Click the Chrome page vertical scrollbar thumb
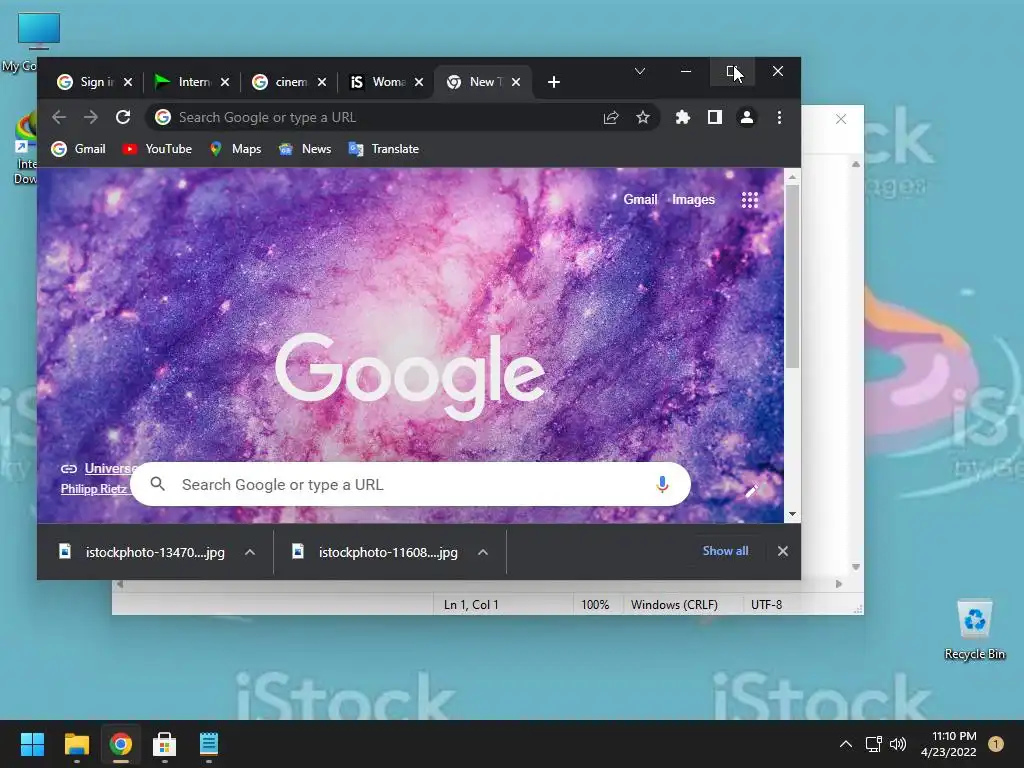1024x768 pixels. pos(792,277)
